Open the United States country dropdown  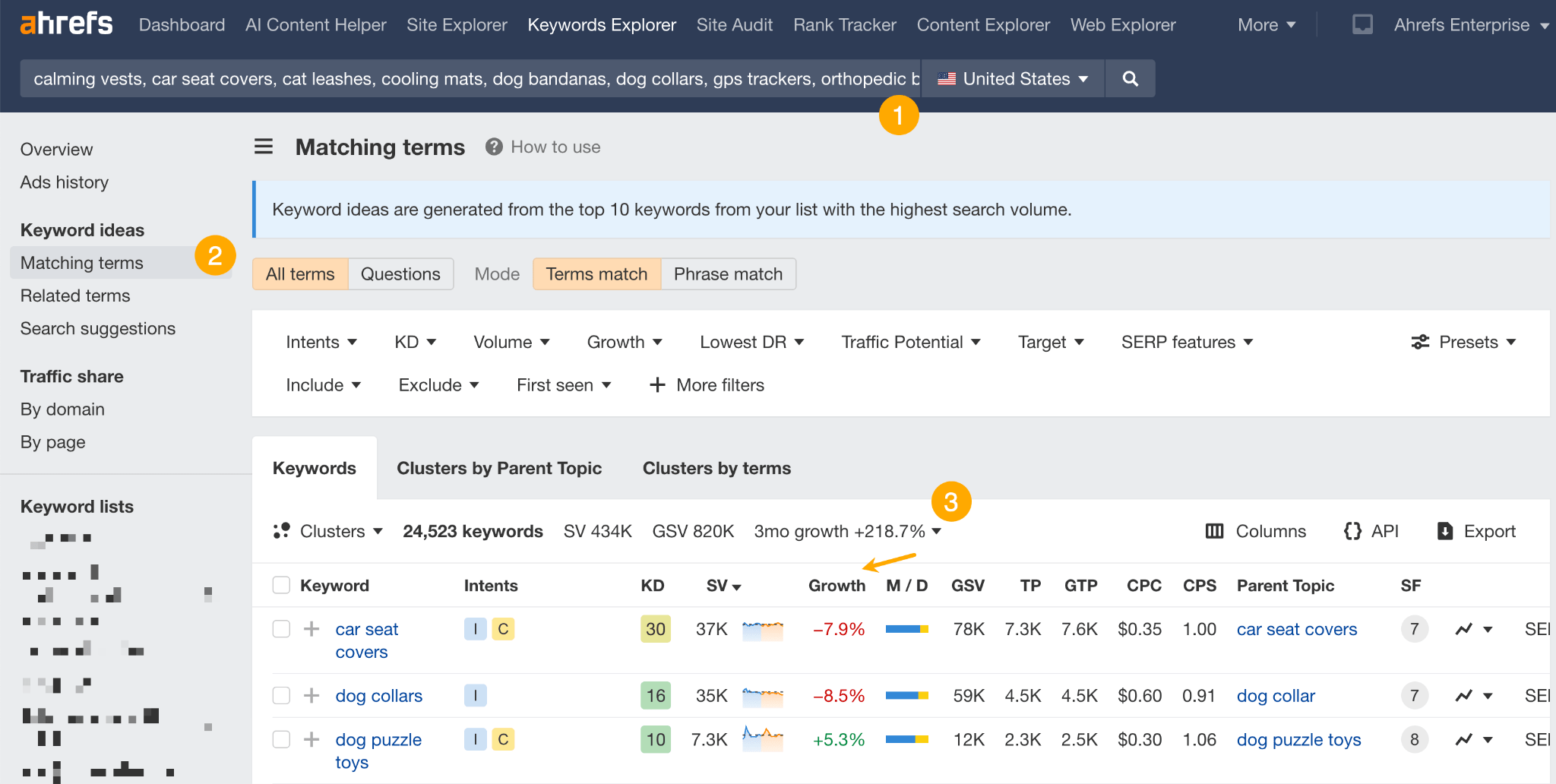coord(1011,78)
